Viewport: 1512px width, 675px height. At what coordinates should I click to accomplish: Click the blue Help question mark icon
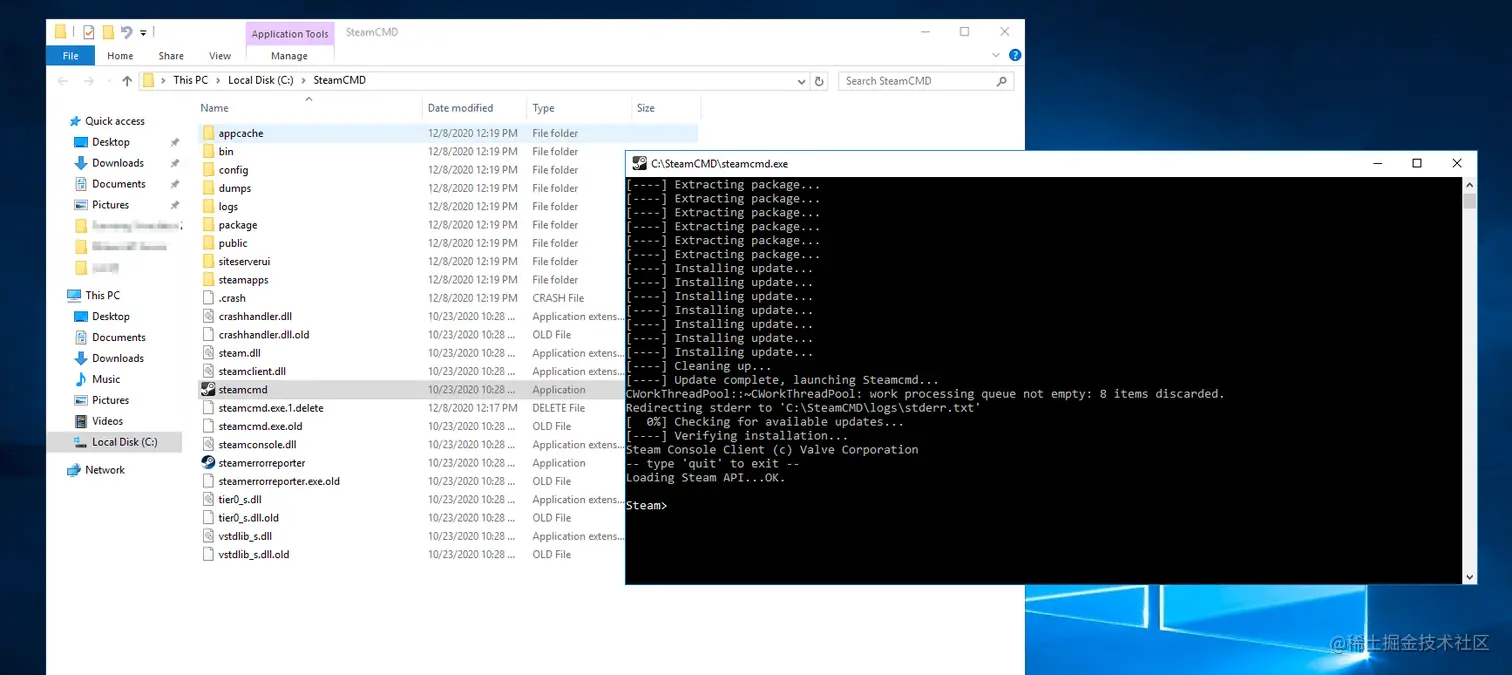click(x=1015, y=55)
